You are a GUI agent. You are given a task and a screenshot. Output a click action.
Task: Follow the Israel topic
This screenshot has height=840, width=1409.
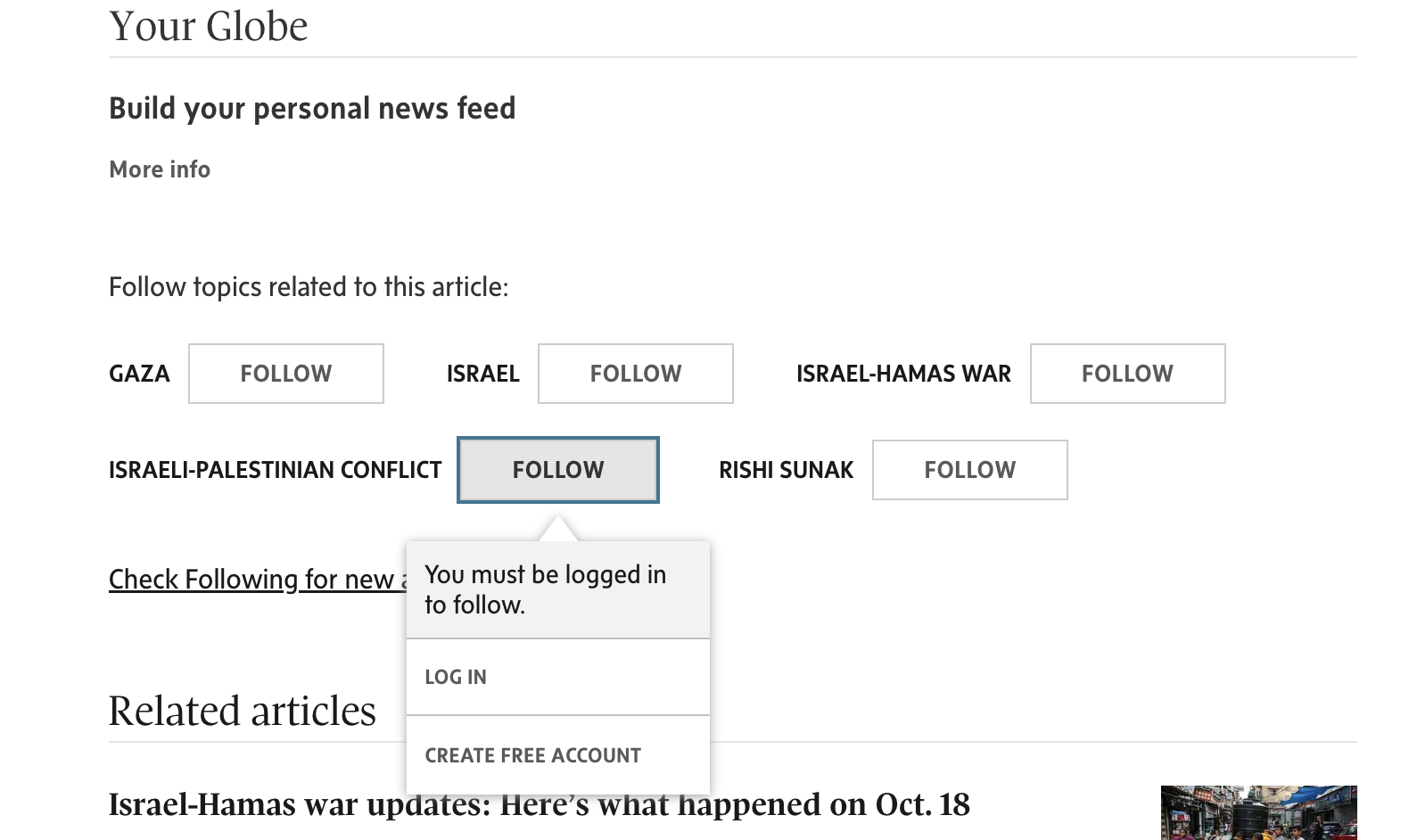[x=636, y=374]
